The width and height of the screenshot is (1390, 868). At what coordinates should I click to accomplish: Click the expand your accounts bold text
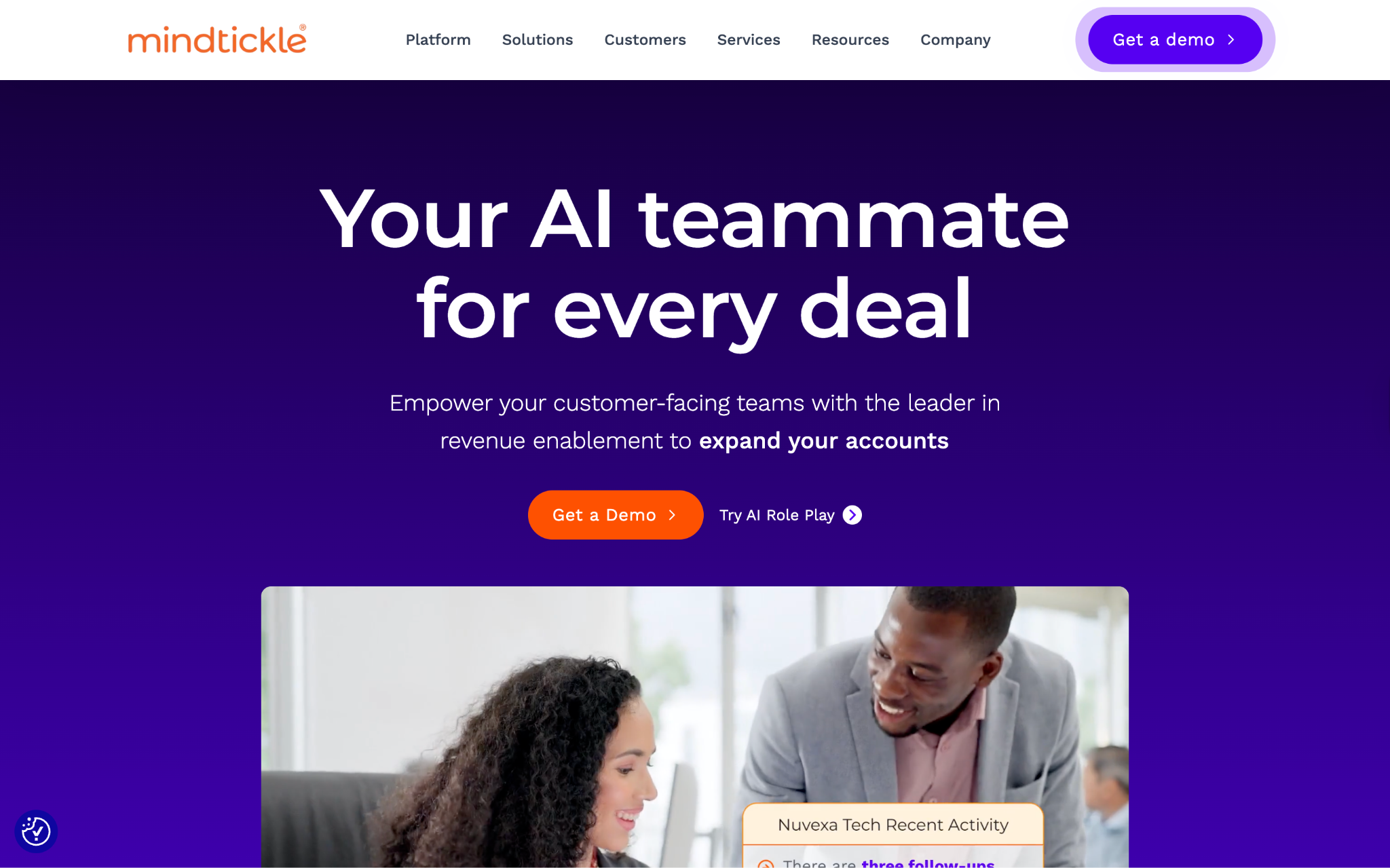[823, 441]
